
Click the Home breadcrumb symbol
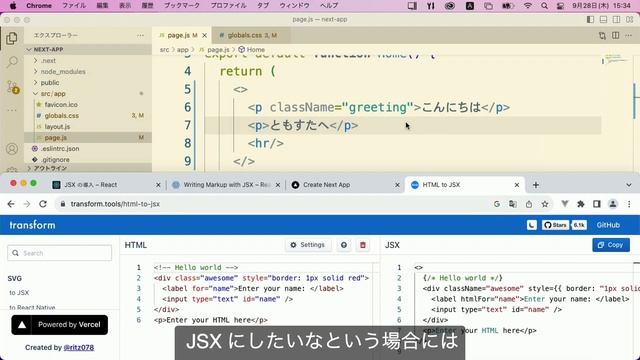(x=251, y=49)
